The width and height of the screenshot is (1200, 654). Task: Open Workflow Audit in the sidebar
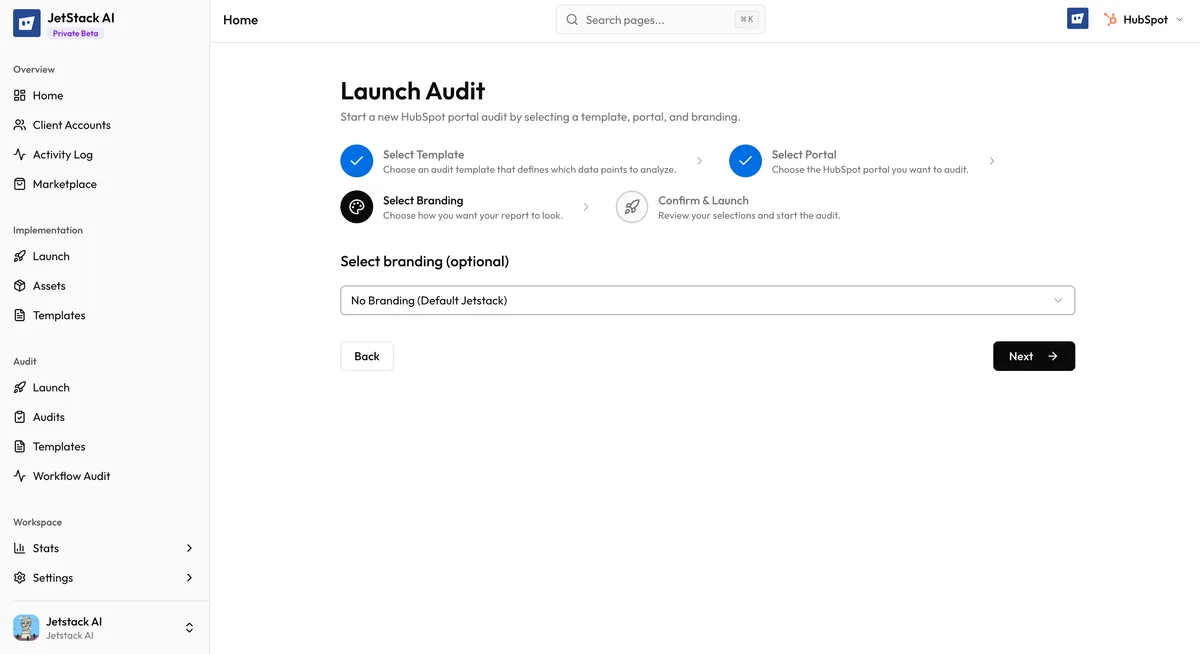click(x=70, y=475)
